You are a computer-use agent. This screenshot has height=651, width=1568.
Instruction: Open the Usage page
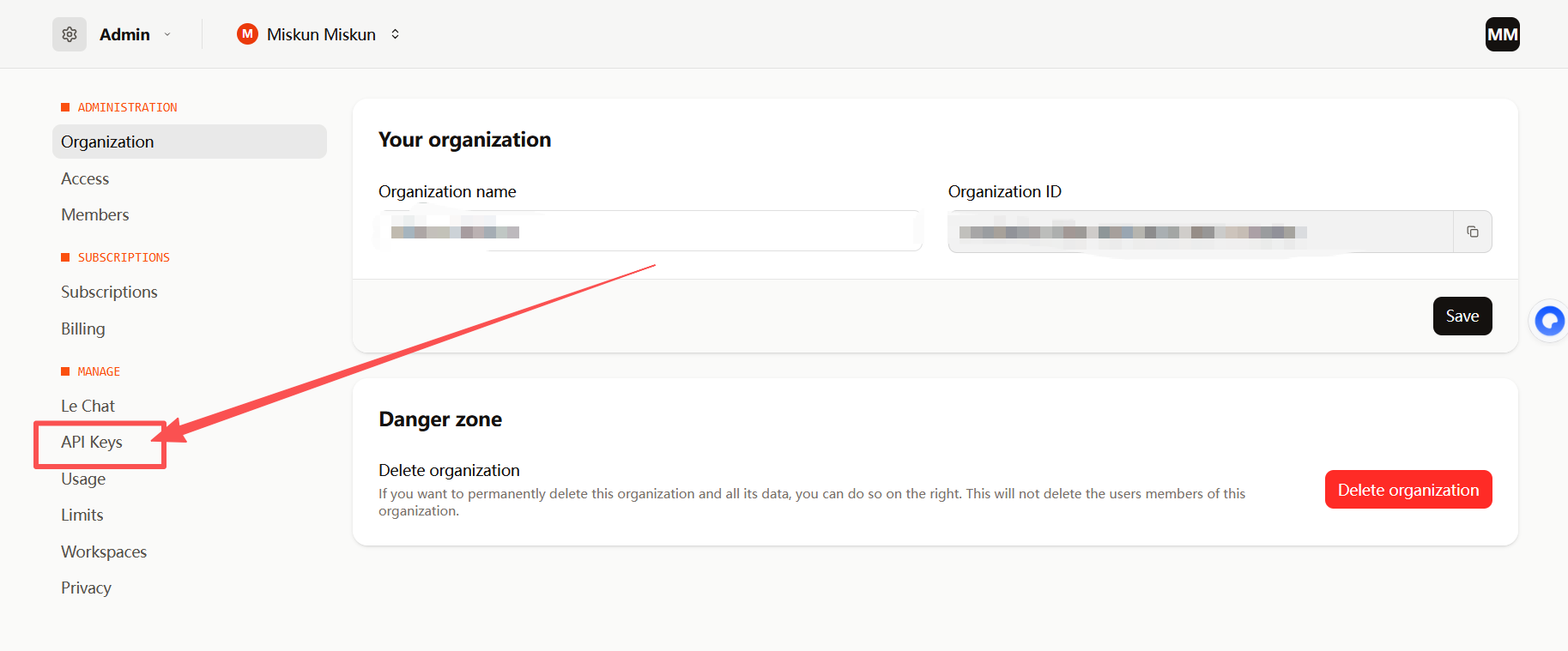coord(83,479)
